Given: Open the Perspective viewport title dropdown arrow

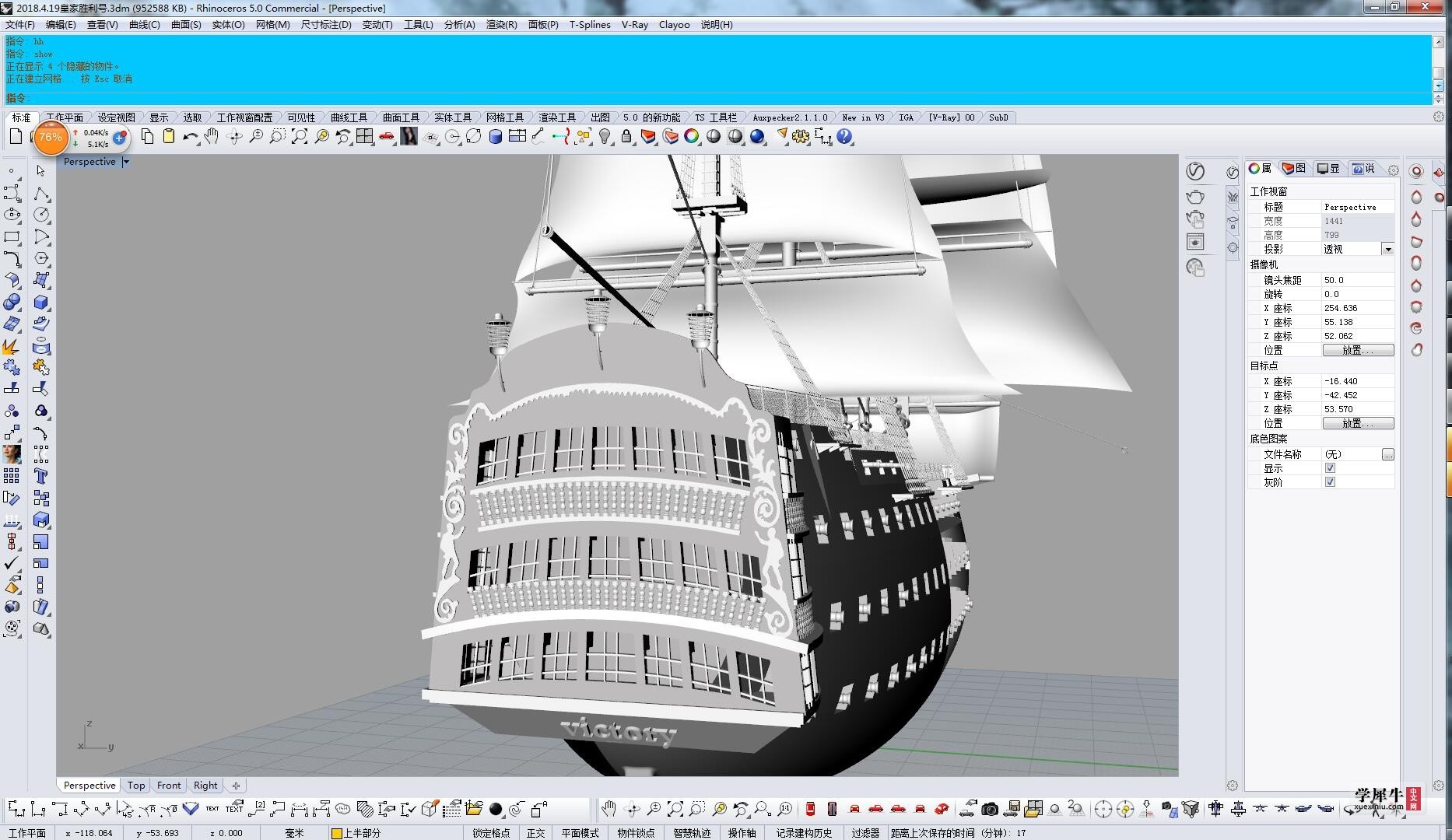Looking at the screenshot, I should pos(126,162).
